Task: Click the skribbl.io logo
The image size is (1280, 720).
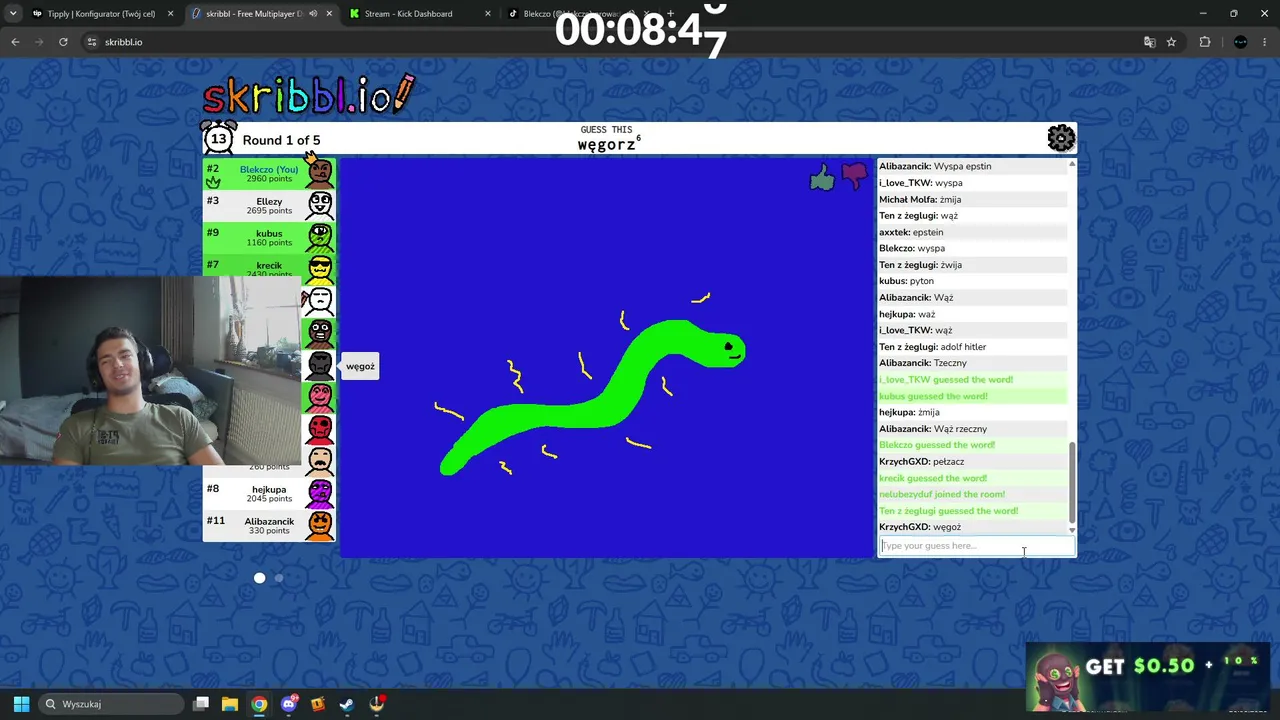Action: click(x=308, y=95)
